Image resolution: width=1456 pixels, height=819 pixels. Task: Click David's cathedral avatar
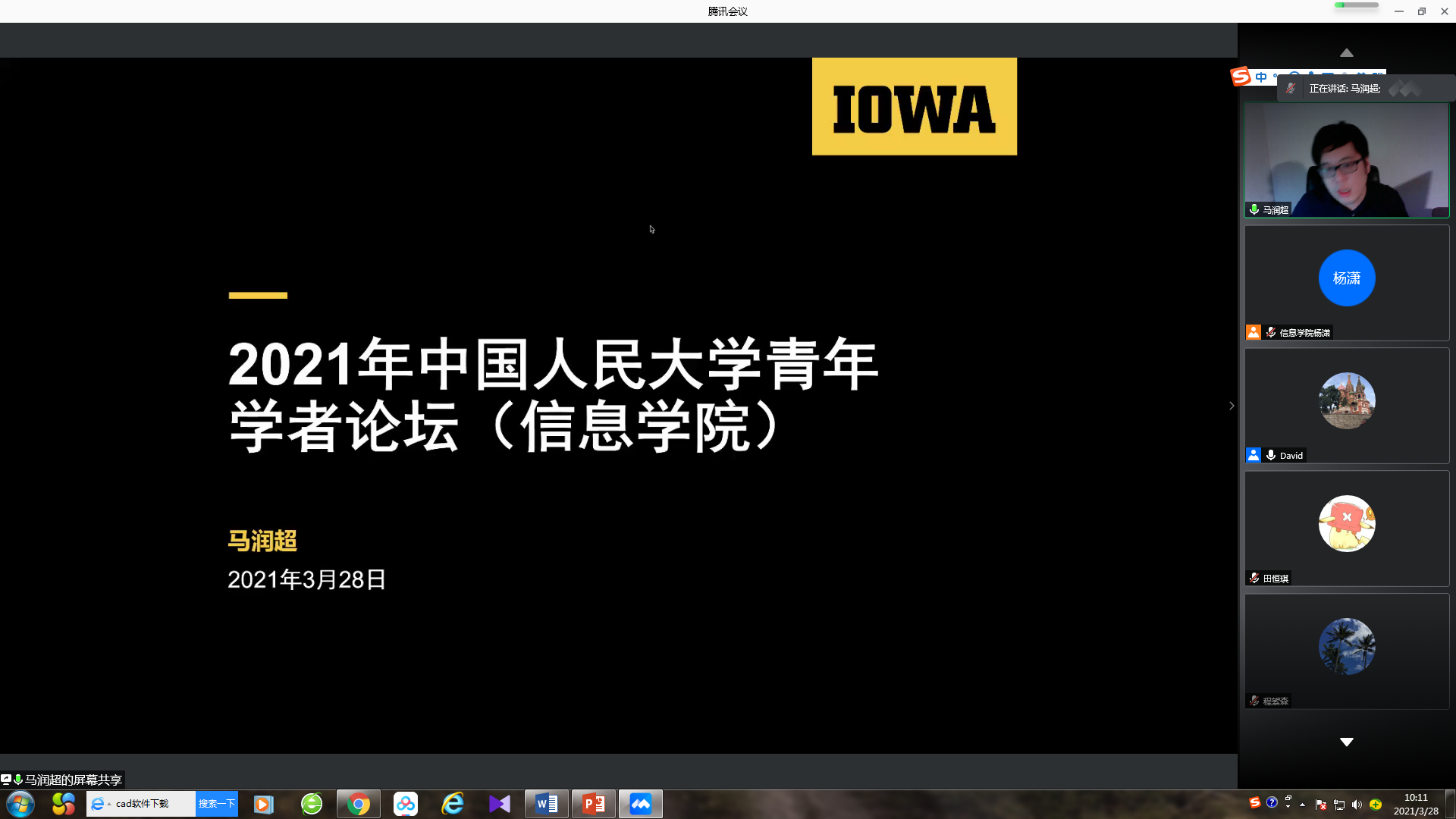click(1346, 401)
